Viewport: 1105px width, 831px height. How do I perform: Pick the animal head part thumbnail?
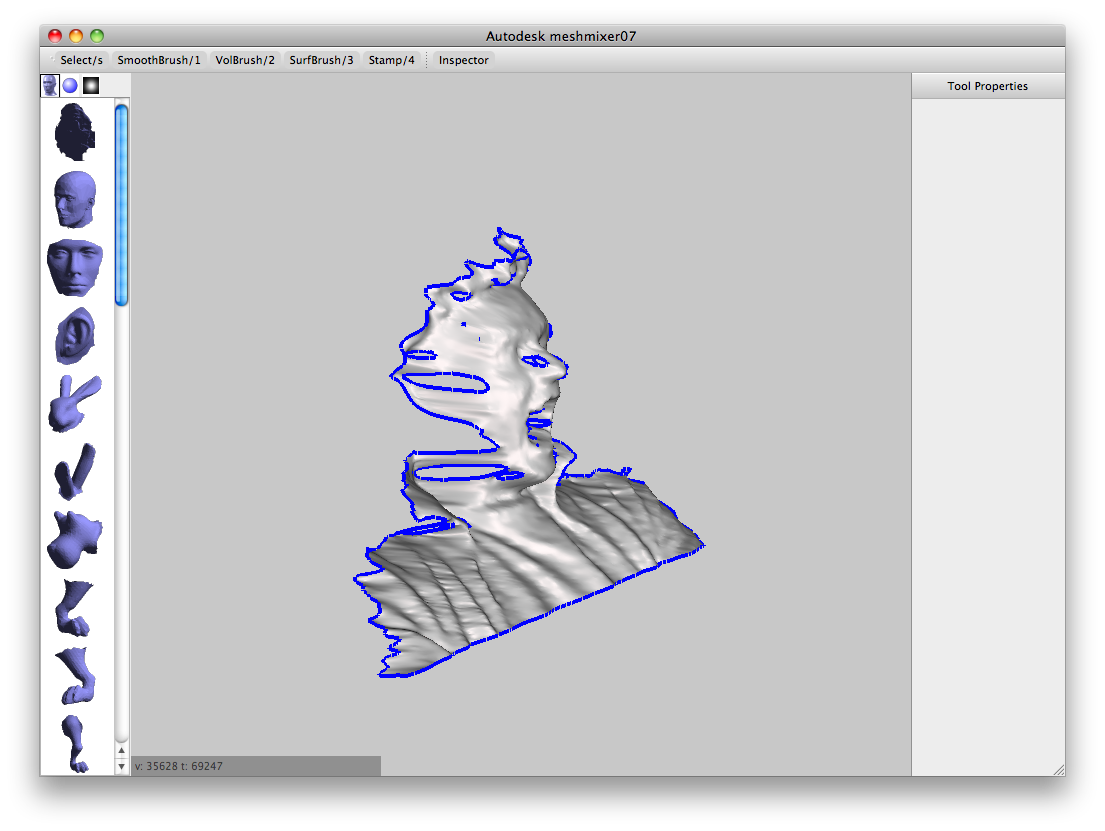(75, 539)
